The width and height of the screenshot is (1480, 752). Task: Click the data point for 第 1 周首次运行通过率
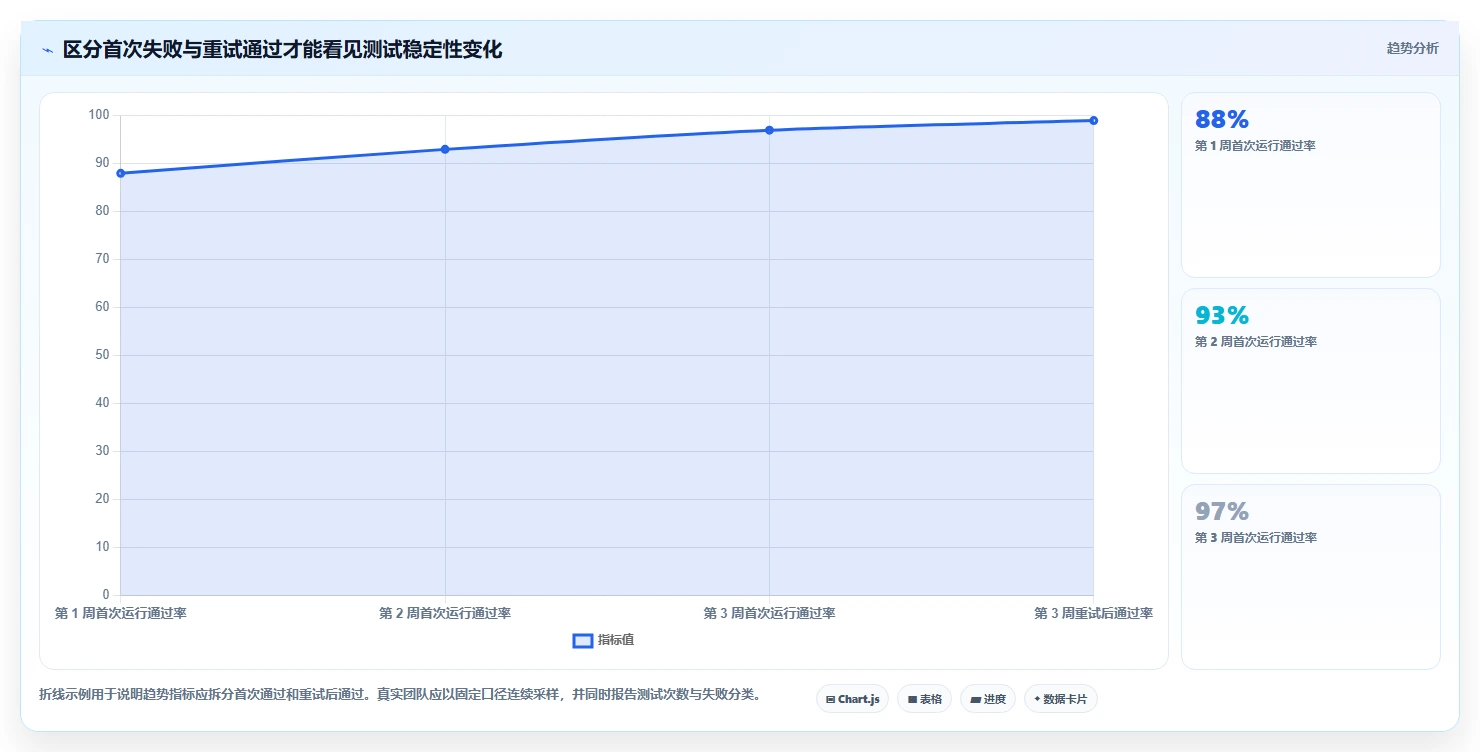(121, 173)
